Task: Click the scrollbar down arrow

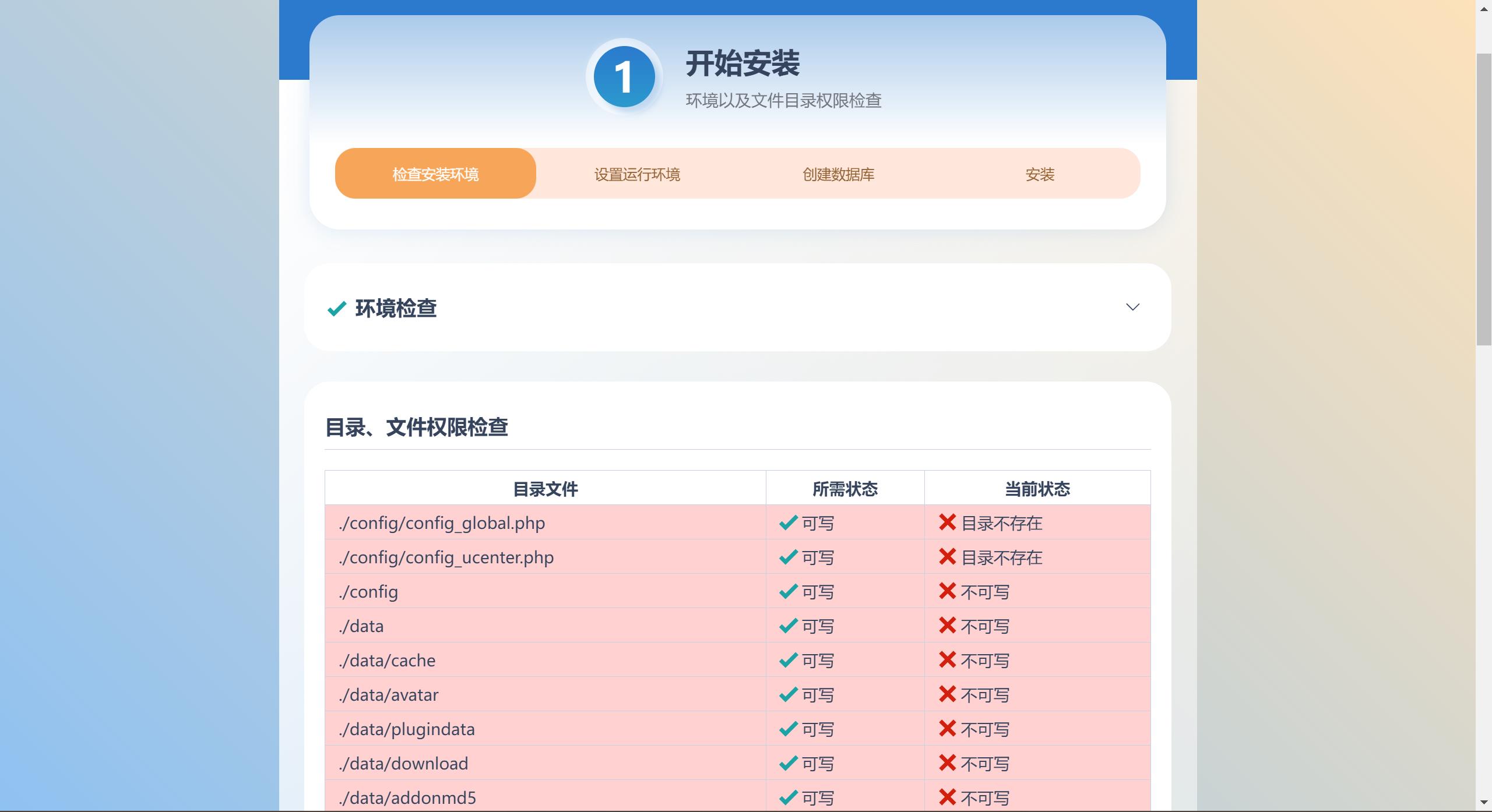Action: point(1484,803)
